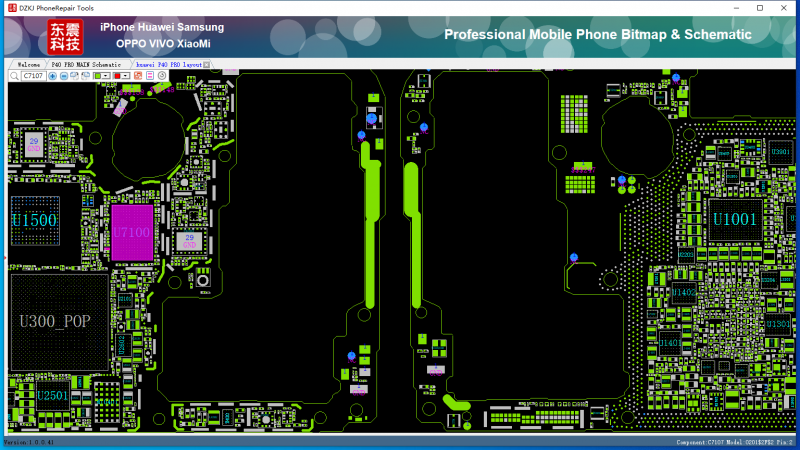Zoom in with the blue plus icon
This screenshot has height=450, width=800.
(53, 76)
